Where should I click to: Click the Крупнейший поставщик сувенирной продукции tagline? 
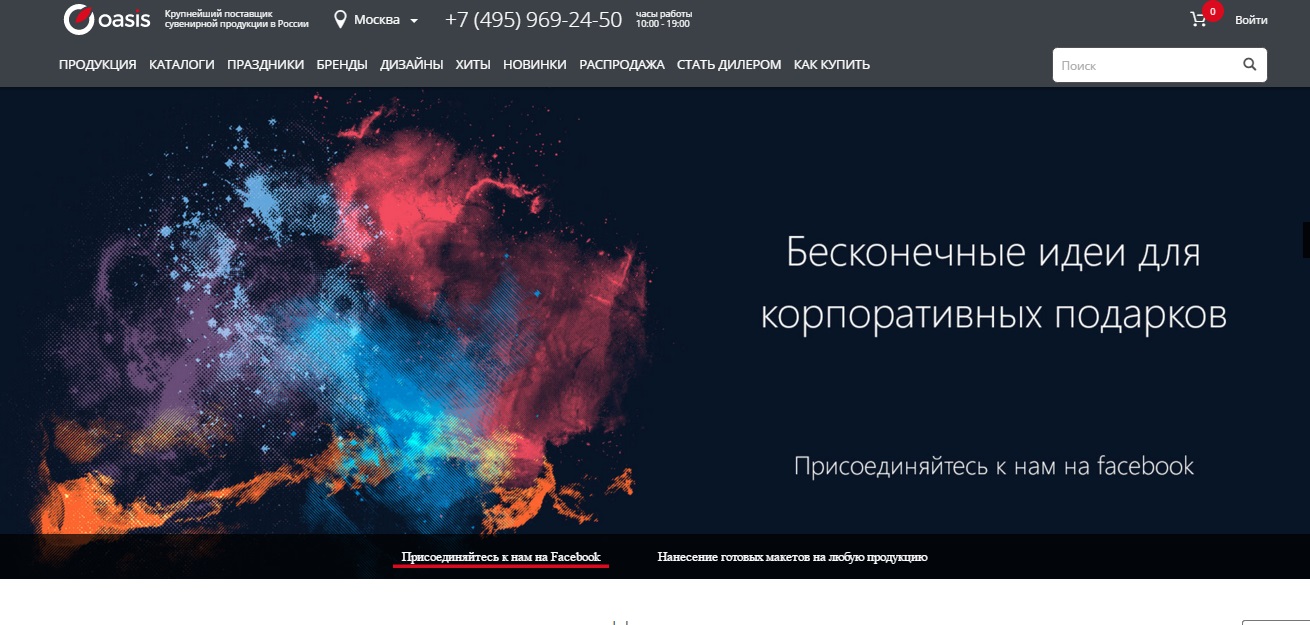pyautogui.click(x=237, y=18)
